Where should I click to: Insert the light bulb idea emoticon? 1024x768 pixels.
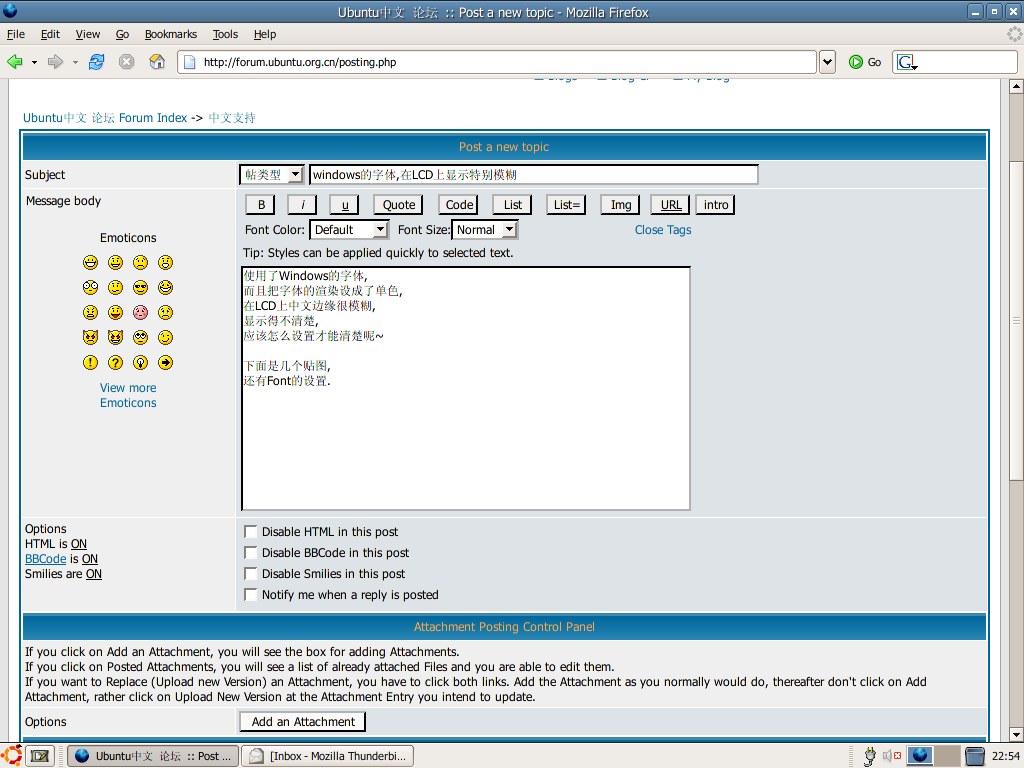pyautogui.click(x=140, y=362)
